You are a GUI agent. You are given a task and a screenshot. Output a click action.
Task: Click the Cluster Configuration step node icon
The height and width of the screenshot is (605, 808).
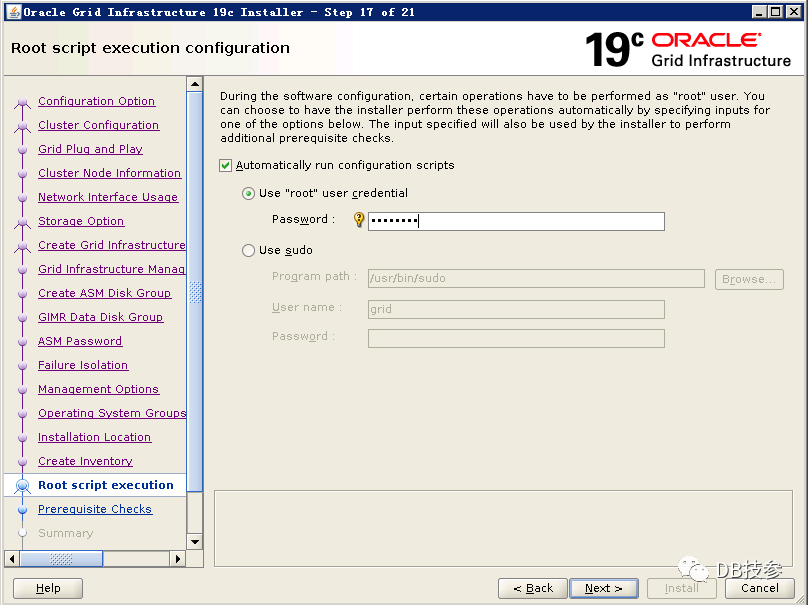(x=23, y=126)
